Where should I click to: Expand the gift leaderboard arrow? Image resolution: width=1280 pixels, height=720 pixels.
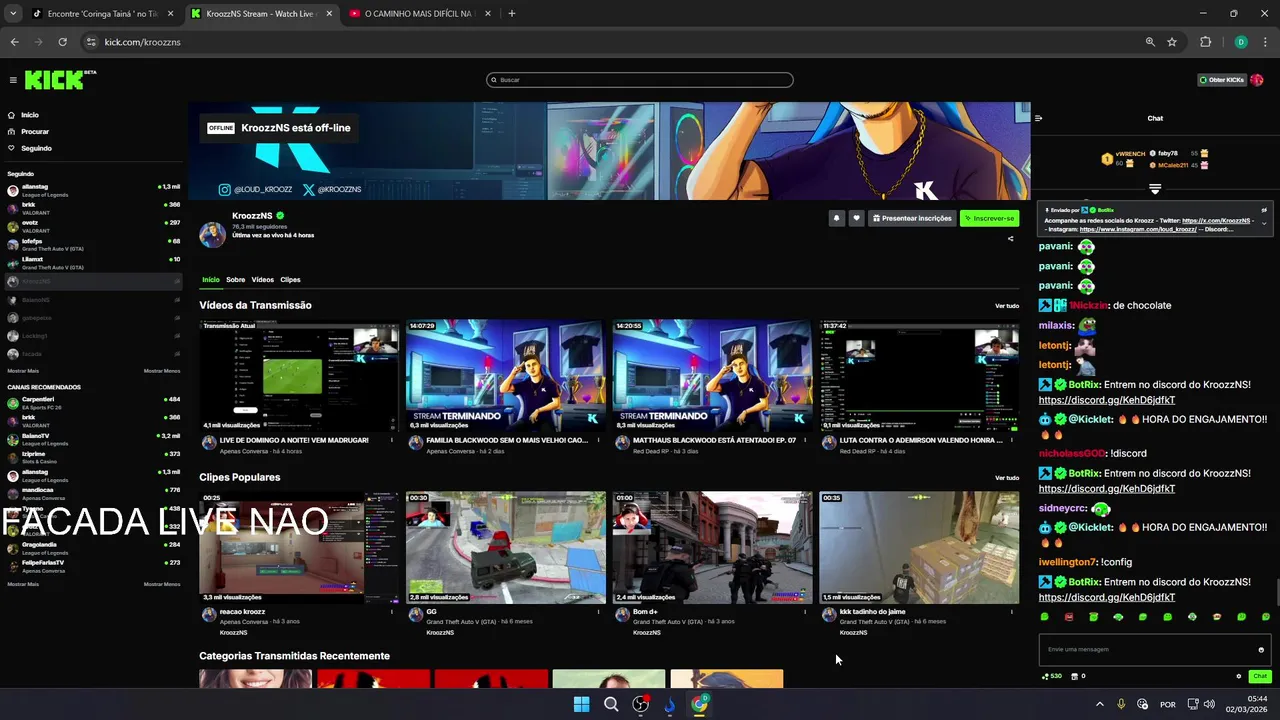click(x=1155, y=188)
